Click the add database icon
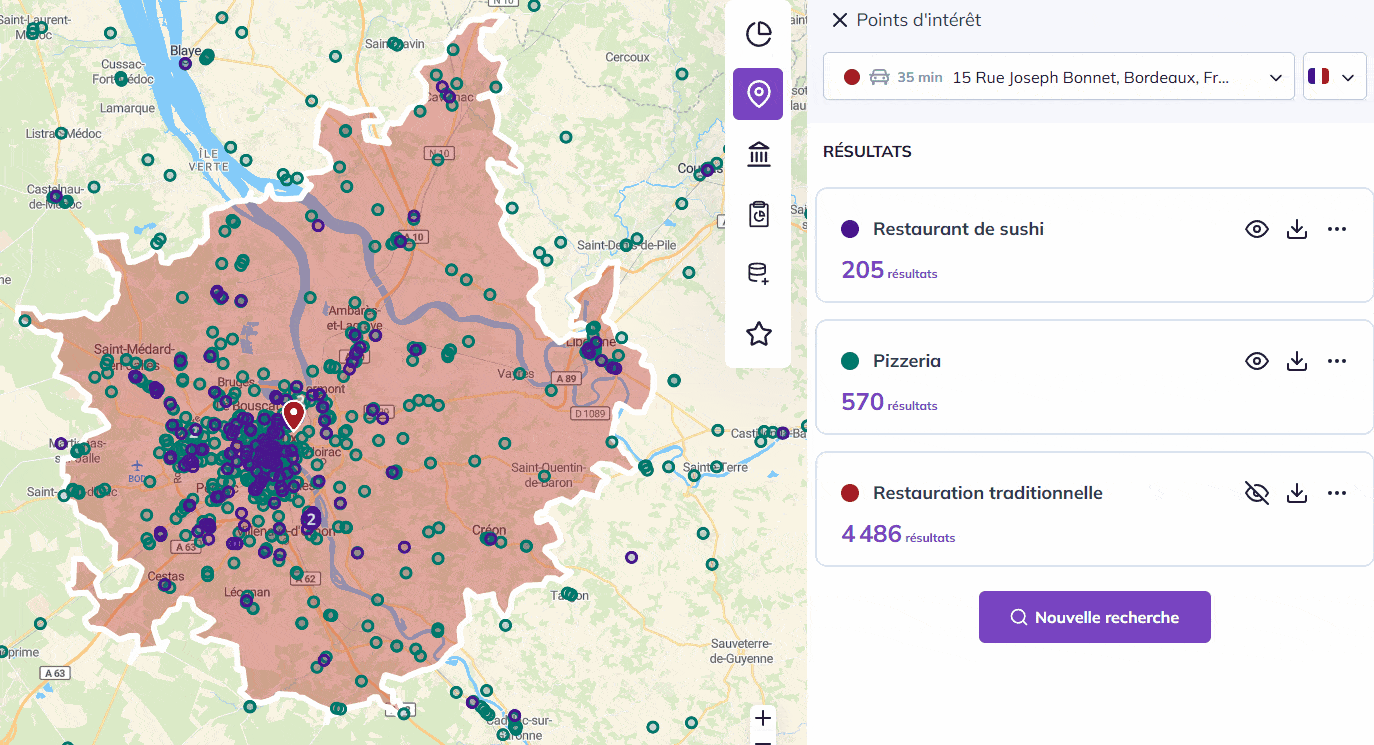Screen dimensions: 1374x745 759,274
